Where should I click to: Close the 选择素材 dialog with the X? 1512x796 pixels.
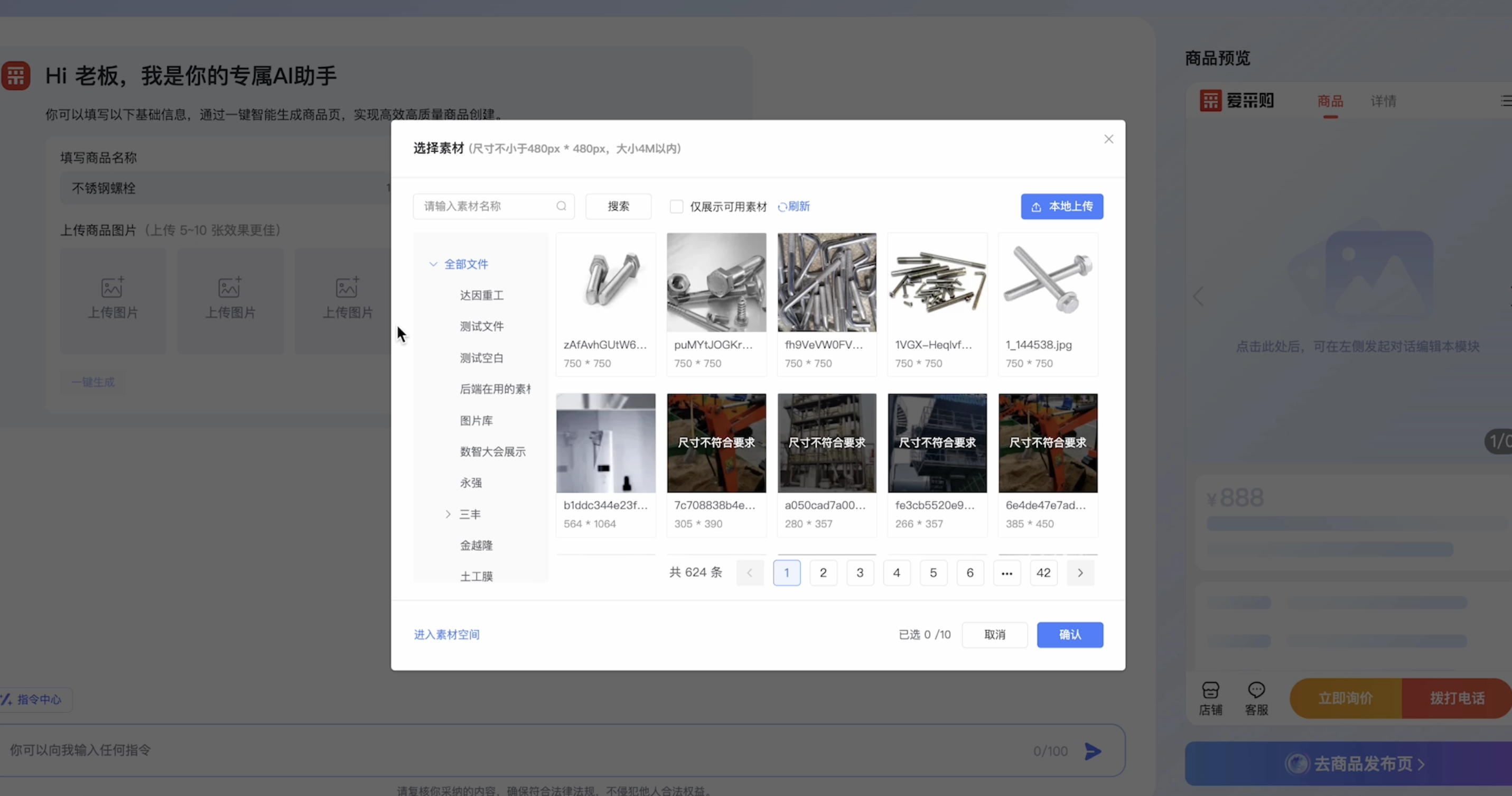(x=1108, y=139)
